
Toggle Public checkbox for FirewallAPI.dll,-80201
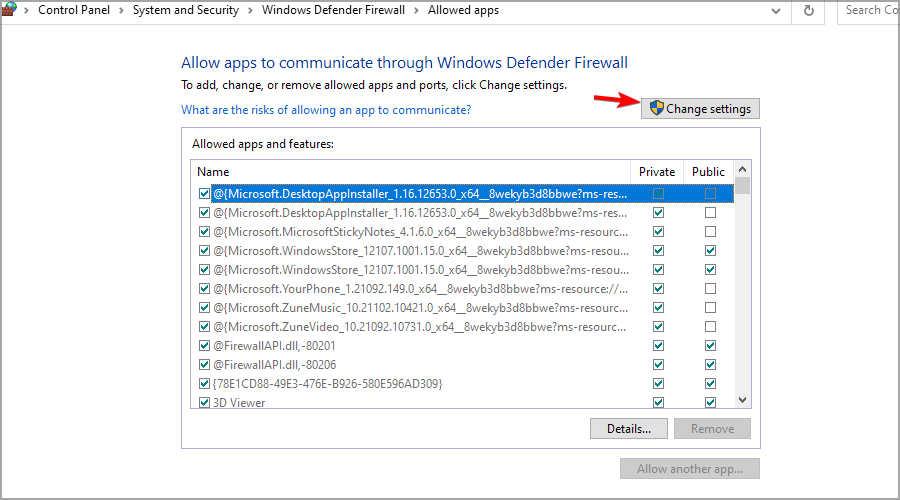pyautogui.click(x=710, y=346)
